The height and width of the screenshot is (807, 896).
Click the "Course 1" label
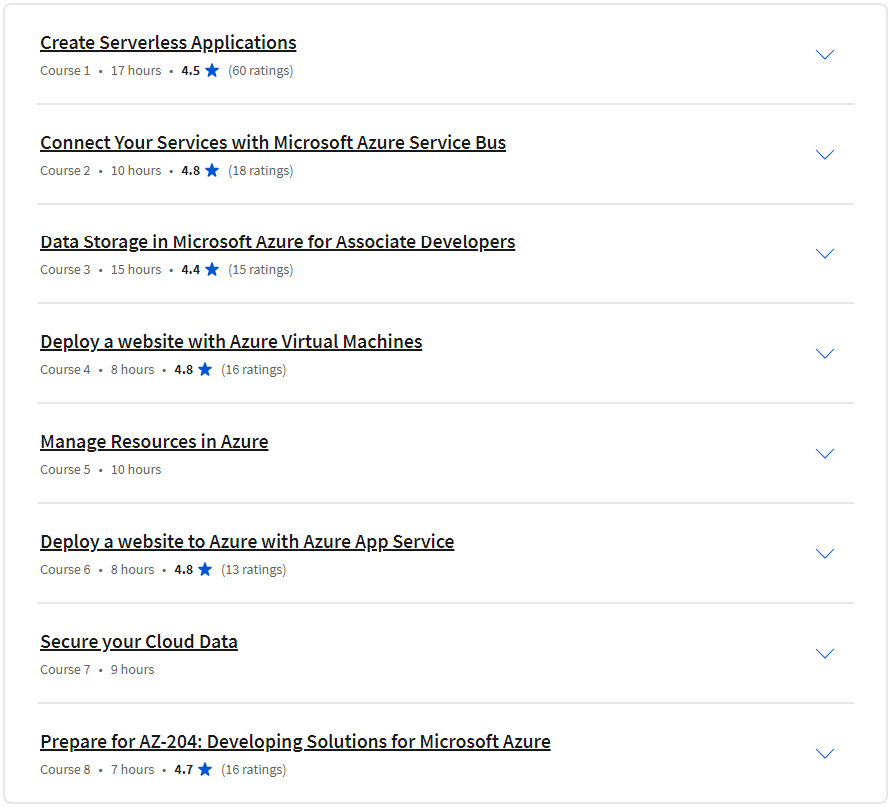65,70
